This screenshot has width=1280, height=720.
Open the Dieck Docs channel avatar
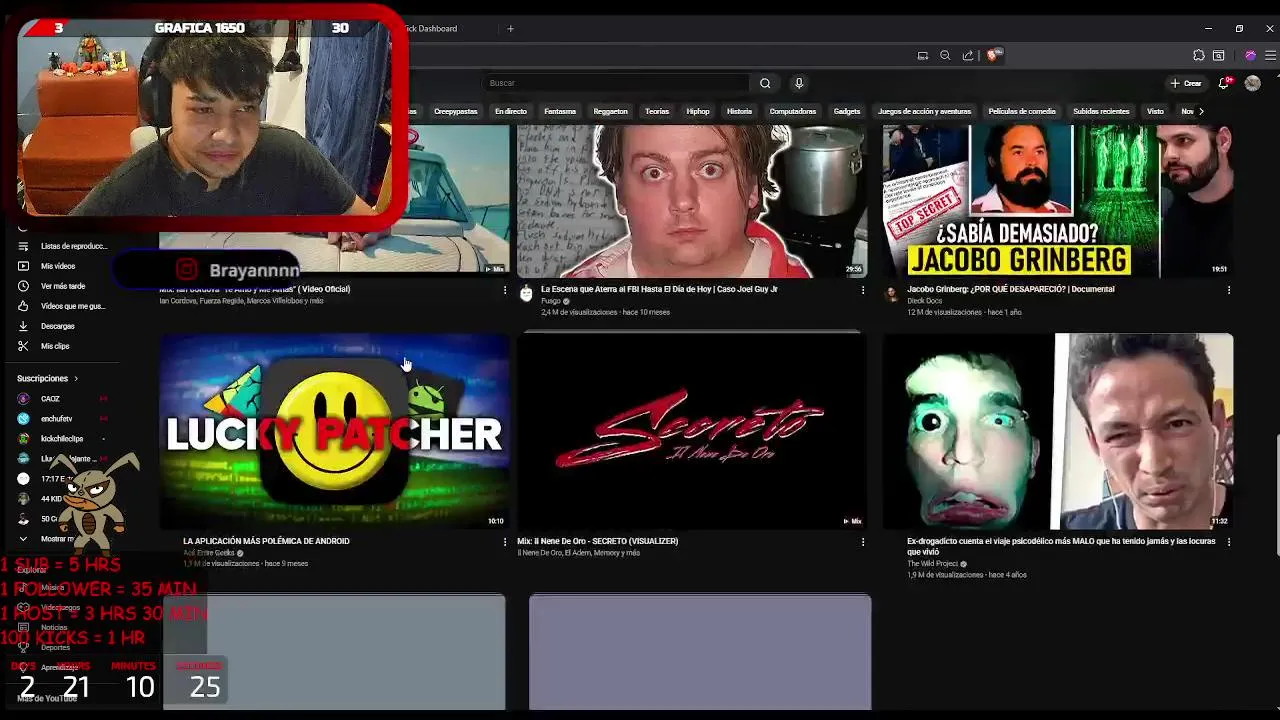click(891, 294)
